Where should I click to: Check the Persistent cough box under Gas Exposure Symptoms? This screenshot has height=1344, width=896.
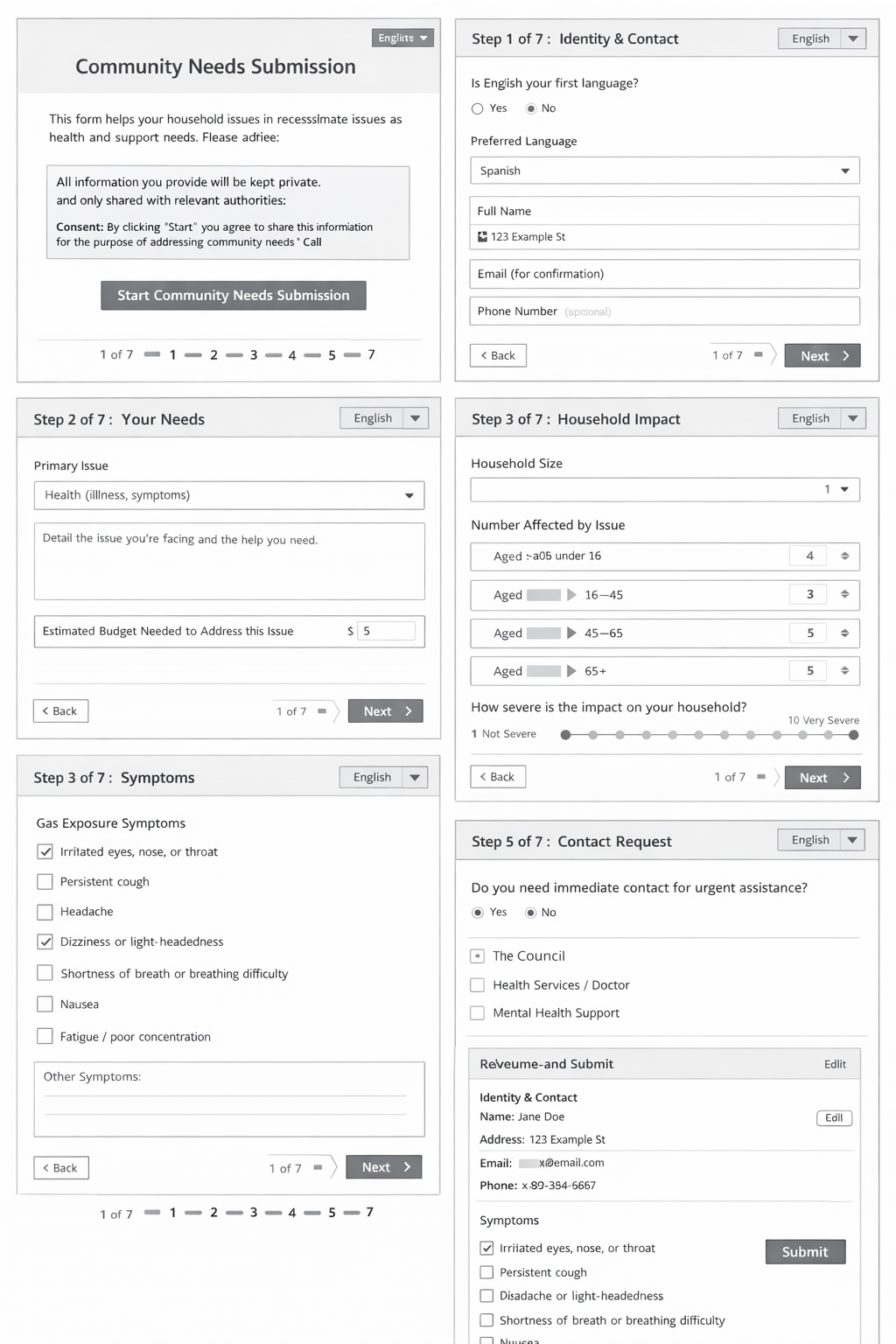[45, 881]
